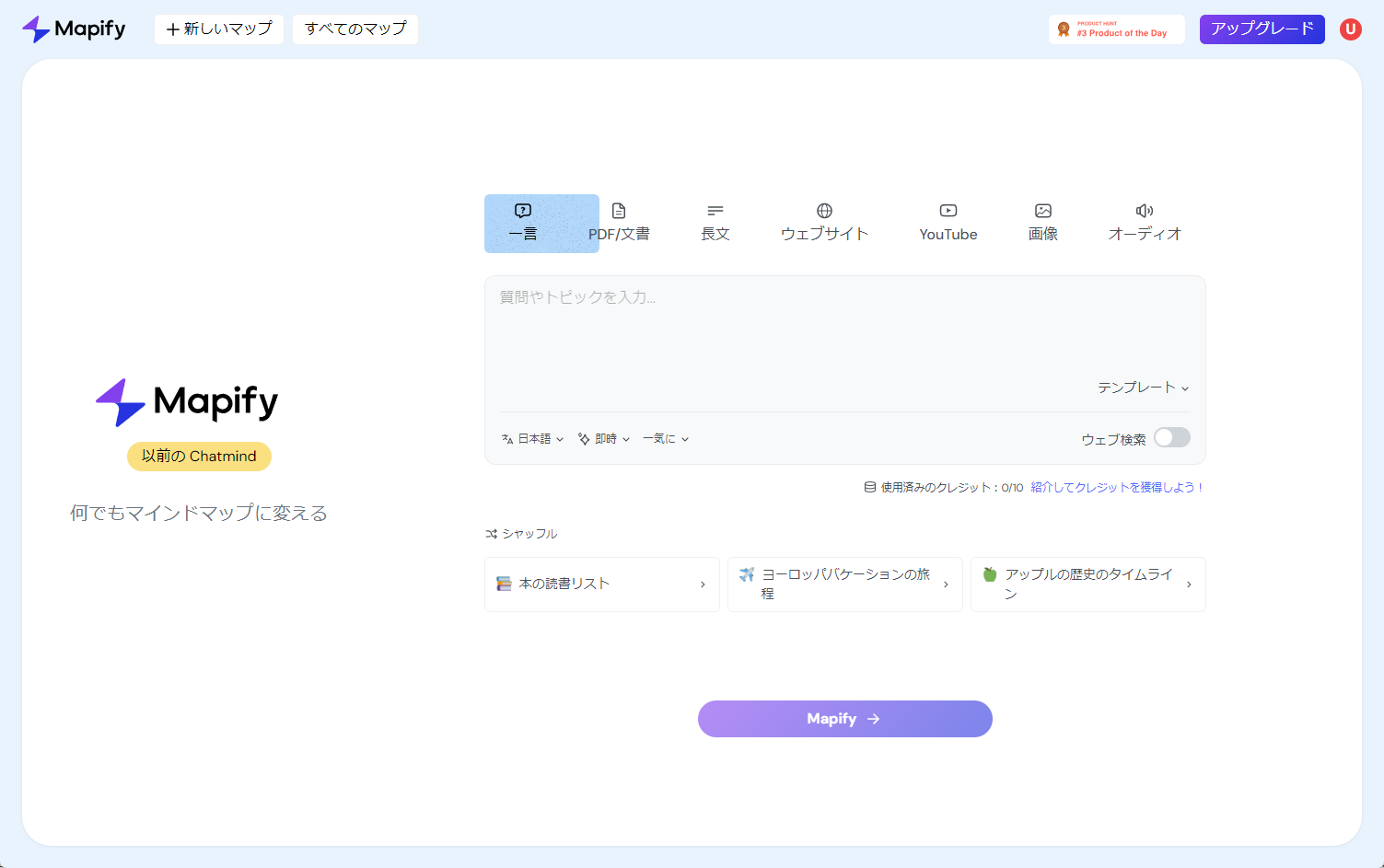The image size is (1384, 868).
Task: Select the 一言 tab
Action: coord(523,223)
